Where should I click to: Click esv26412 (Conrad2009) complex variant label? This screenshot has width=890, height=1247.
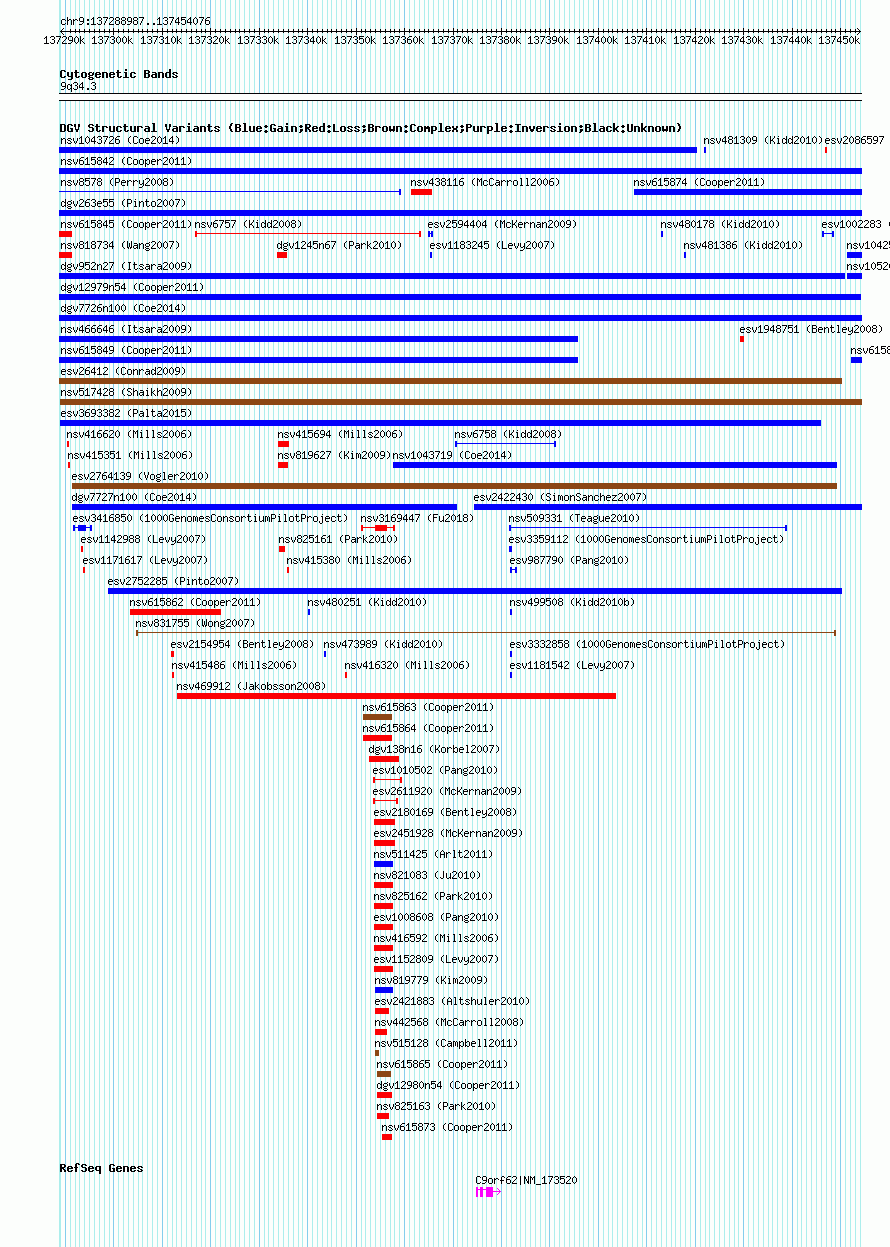(122, 371)
